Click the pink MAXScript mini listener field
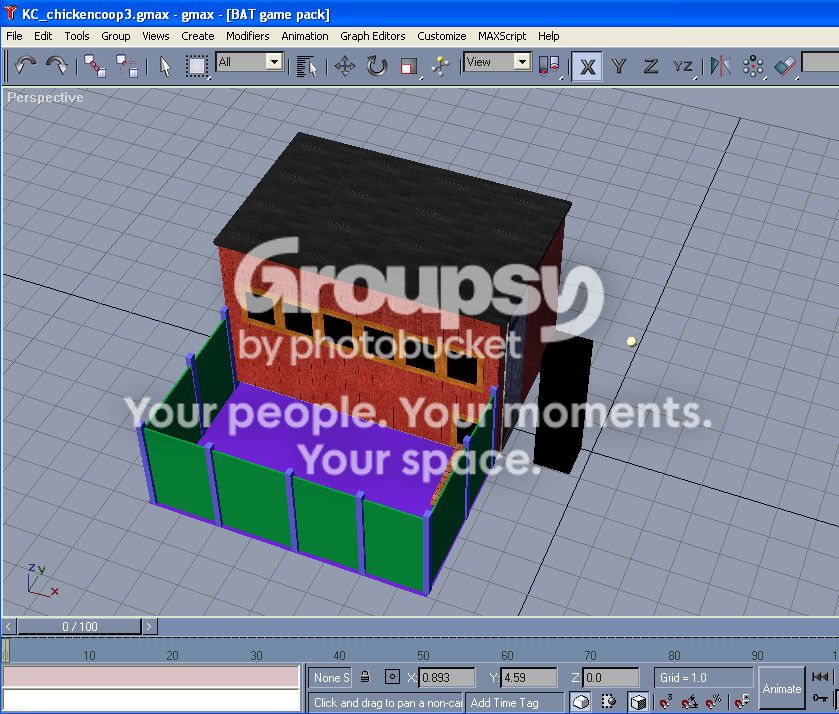Image resolution: width=839 pixels, height=714 pixels. pos(150,677)
